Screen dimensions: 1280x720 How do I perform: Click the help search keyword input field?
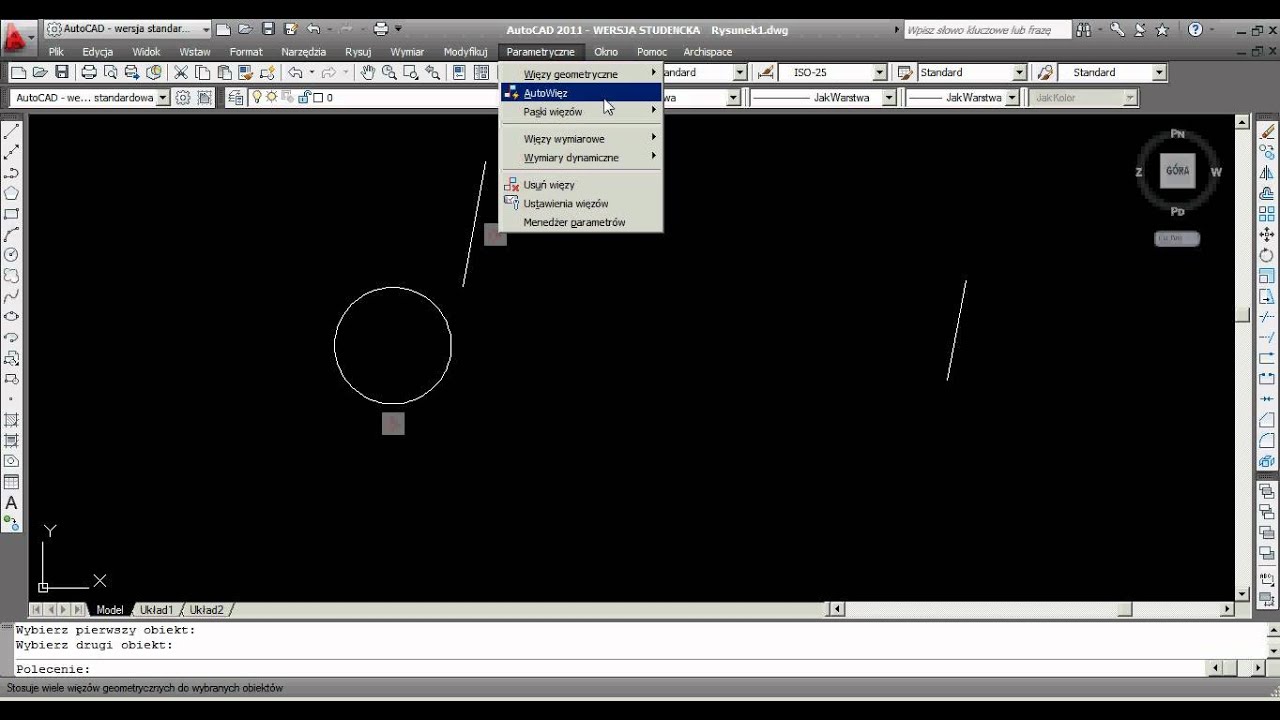point(987,30)
